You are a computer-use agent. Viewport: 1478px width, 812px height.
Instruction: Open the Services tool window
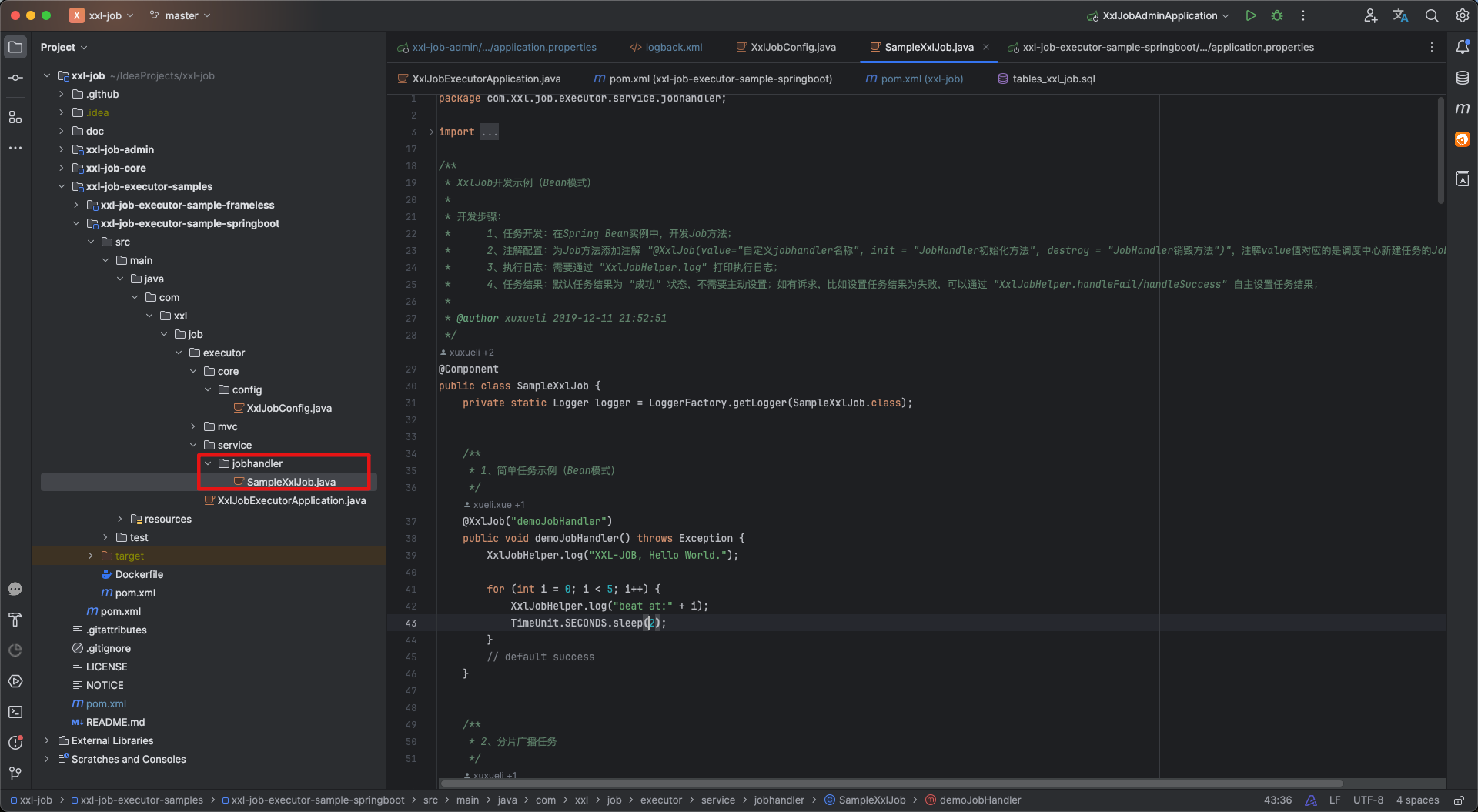[x=15, y=681]
